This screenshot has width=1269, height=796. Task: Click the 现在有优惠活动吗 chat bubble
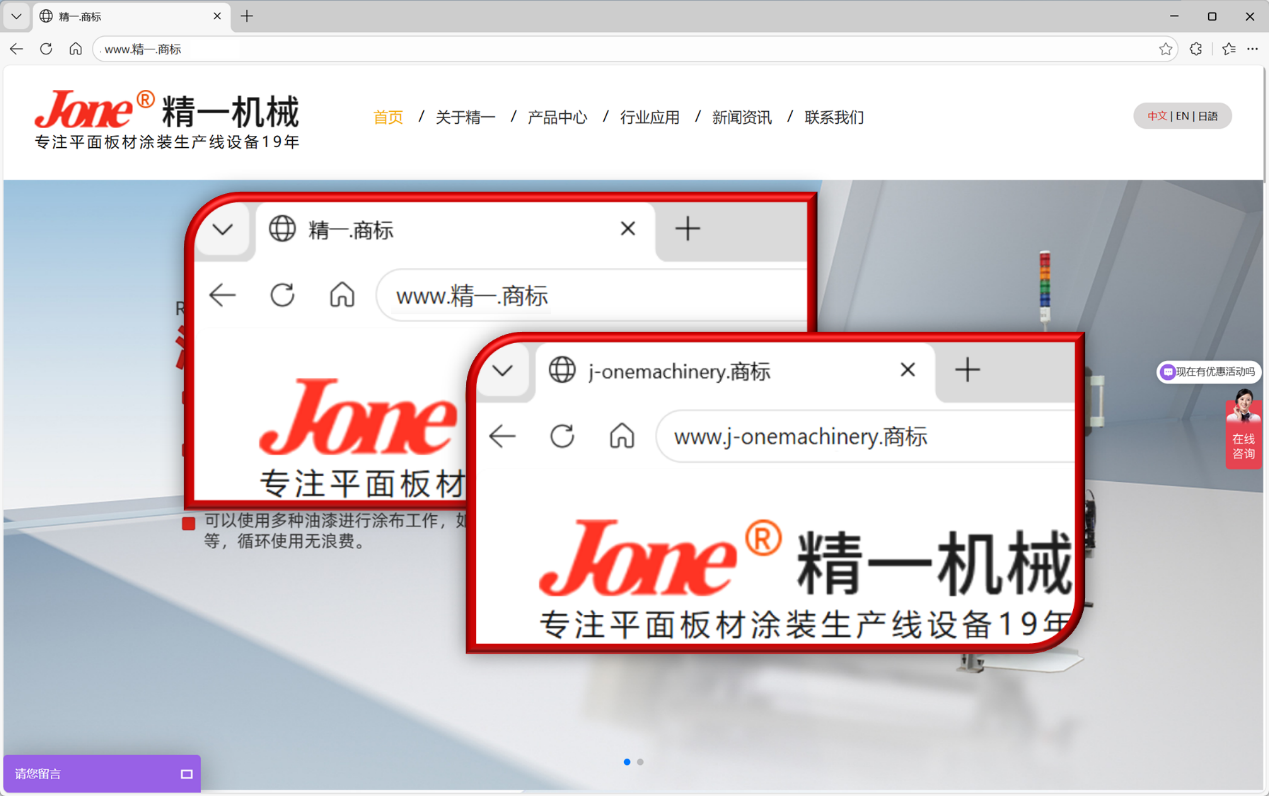[x=1208, y=371]
